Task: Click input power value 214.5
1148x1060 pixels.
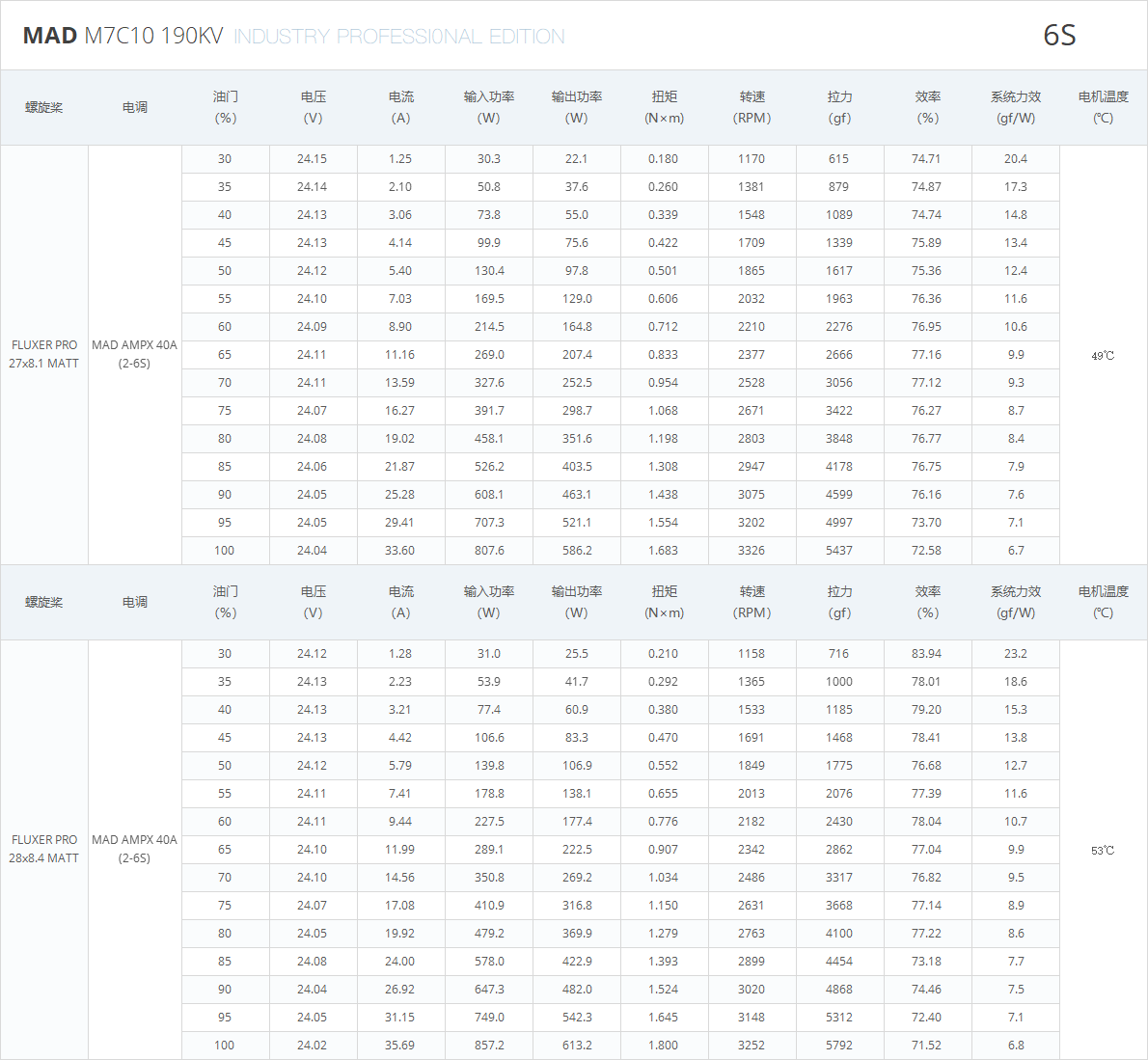Action: click(489, 327)
